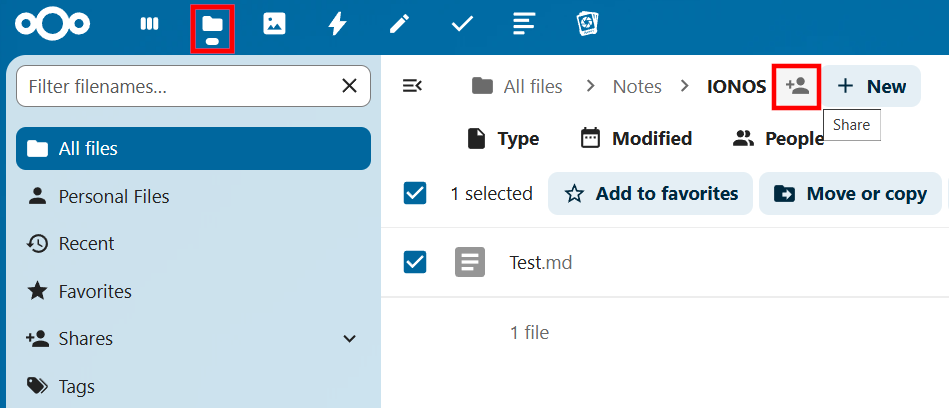
Task: Open the Files app icon
Action: click(x=212, y=24)
